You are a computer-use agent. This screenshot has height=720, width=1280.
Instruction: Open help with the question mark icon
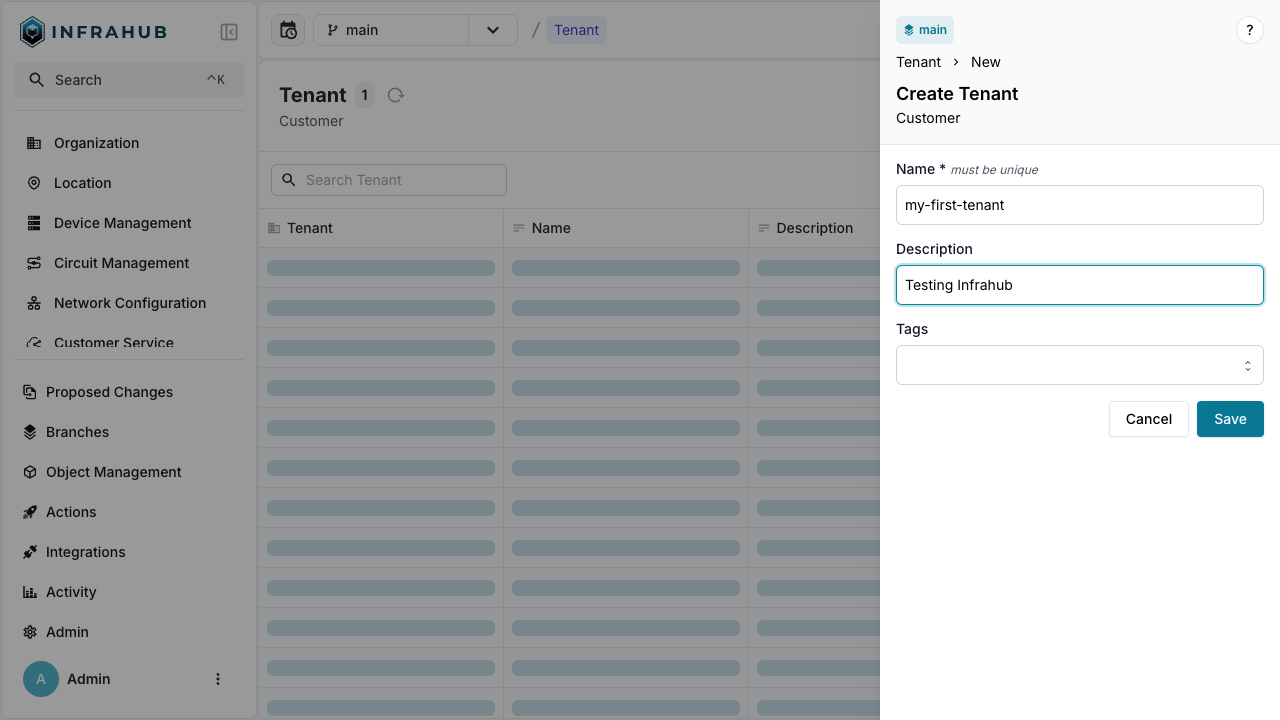coord(1249,30)
